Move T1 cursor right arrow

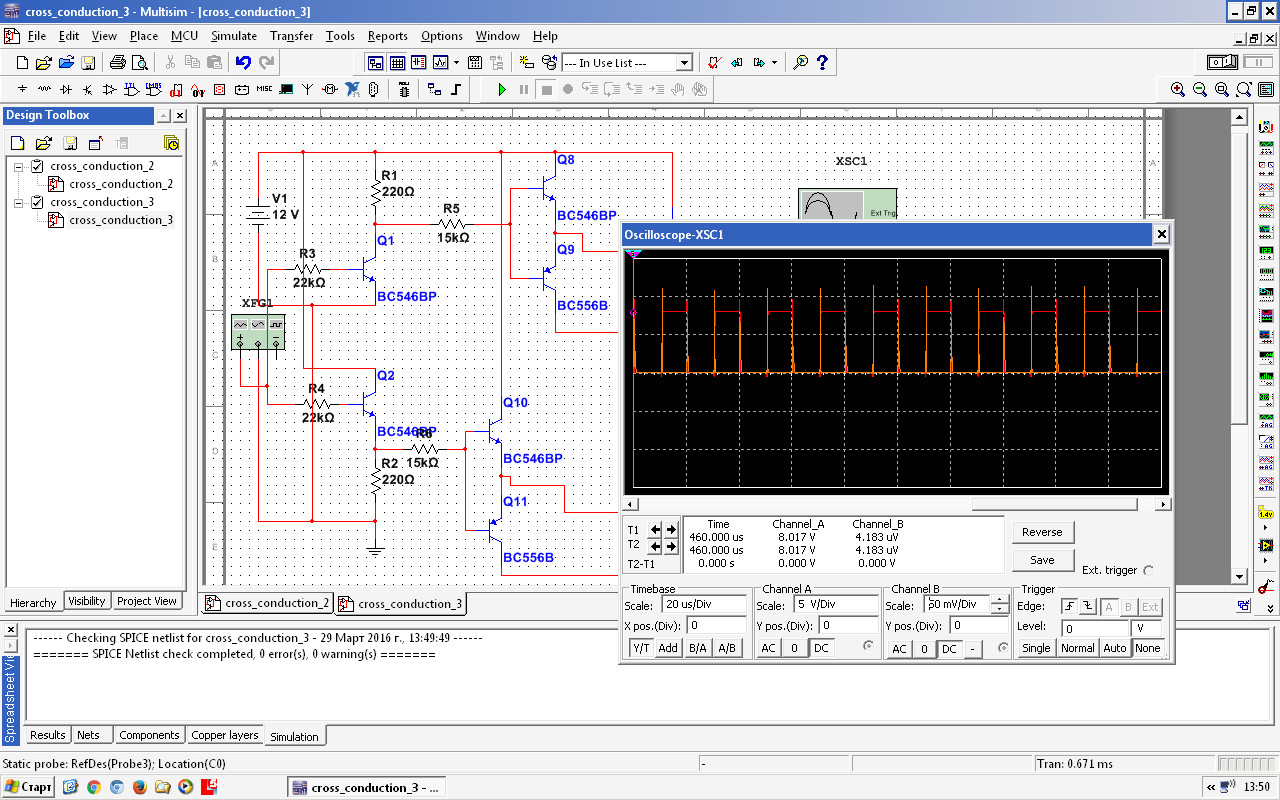[x=670, y=530]
